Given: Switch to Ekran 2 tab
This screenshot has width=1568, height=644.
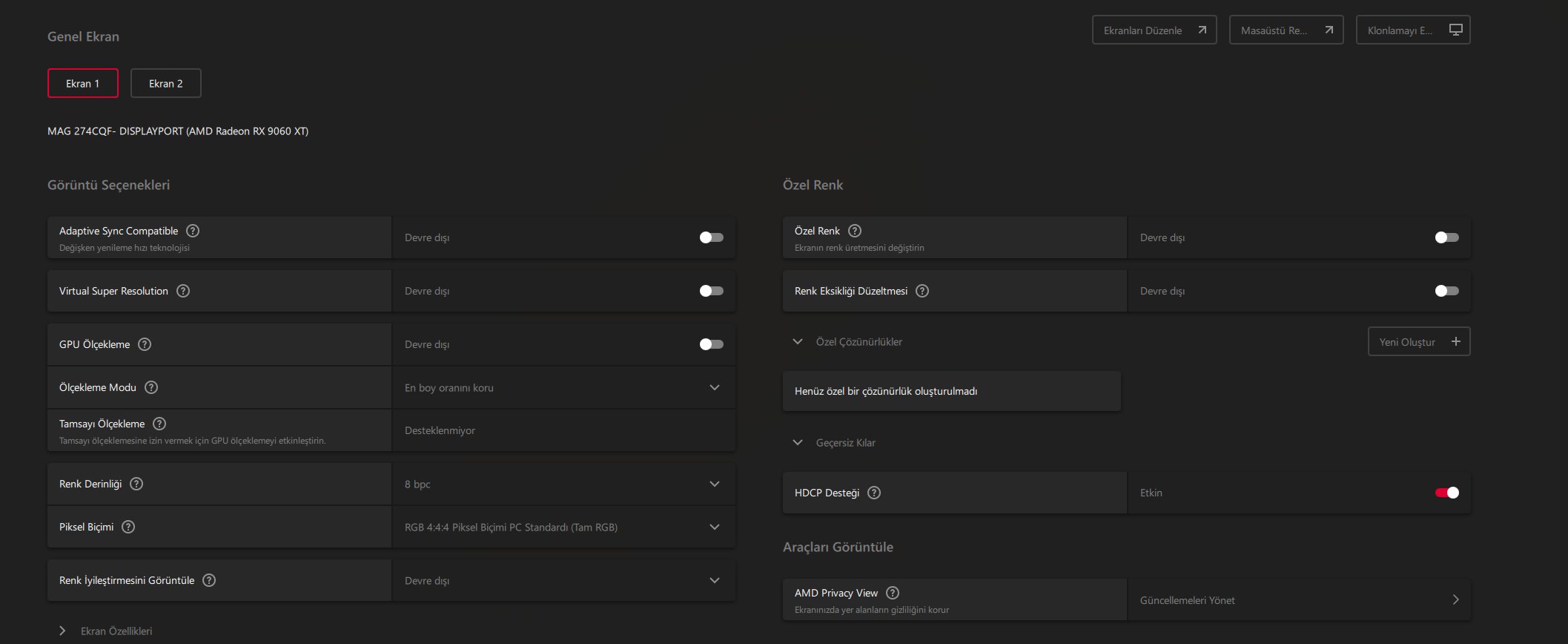Looking at the screenshot, I should (x=166, y=83).
